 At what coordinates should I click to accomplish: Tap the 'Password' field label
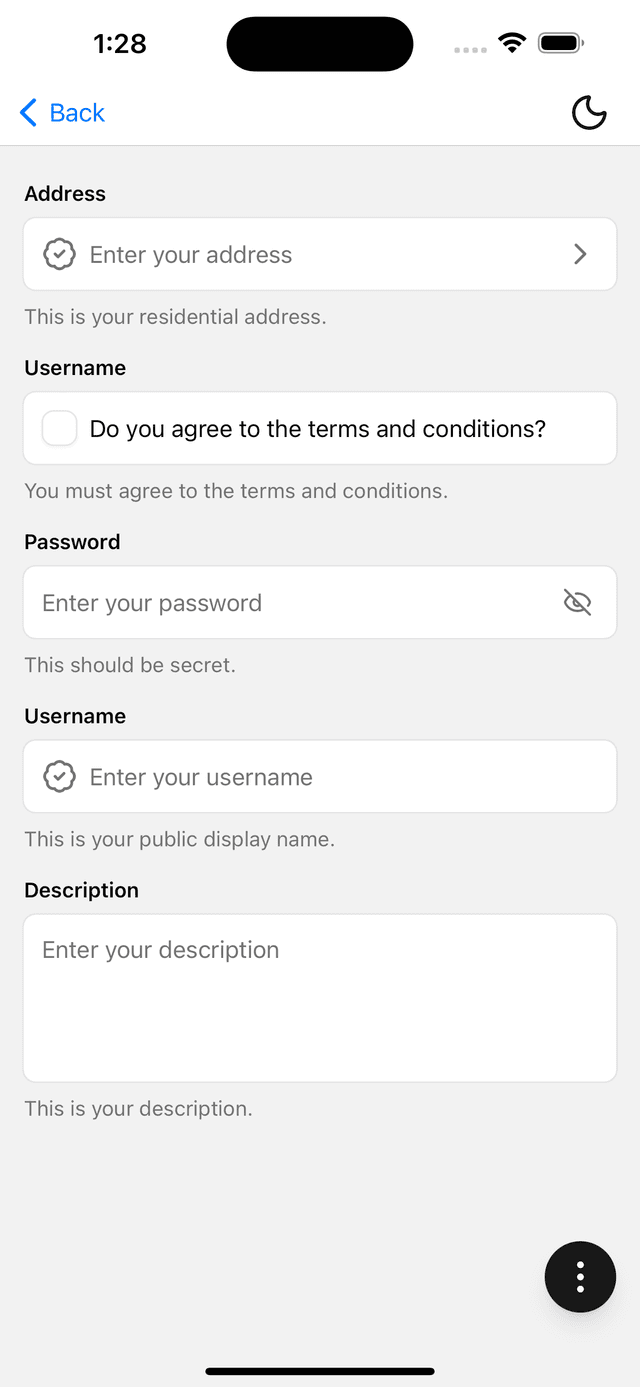tap(72, 542)
